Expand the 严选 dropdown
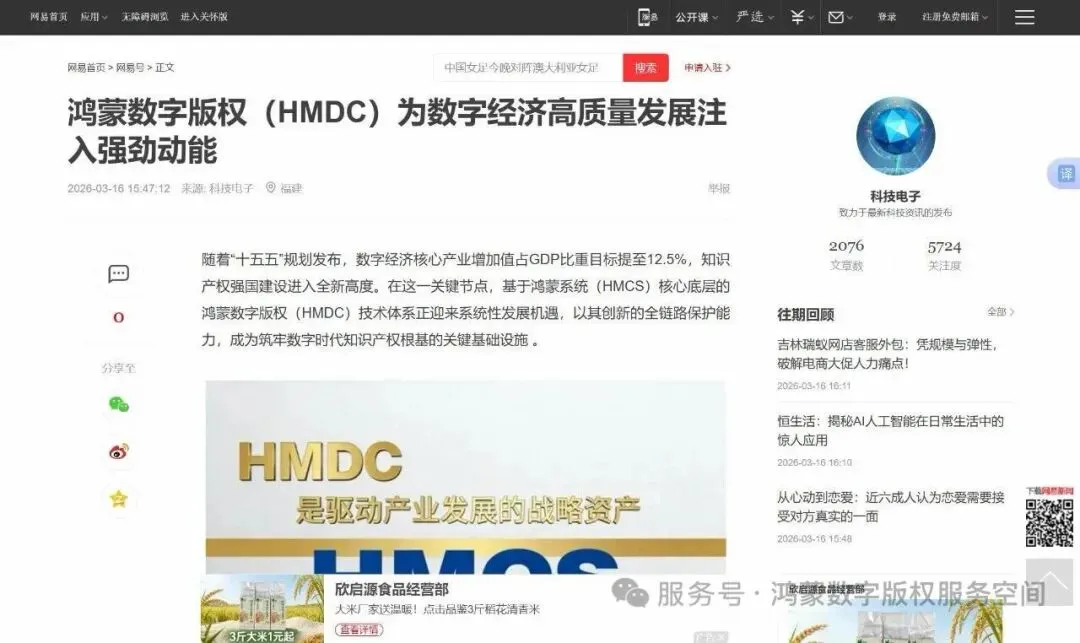Screen dimensions: 1080x643 click(755, 17)
